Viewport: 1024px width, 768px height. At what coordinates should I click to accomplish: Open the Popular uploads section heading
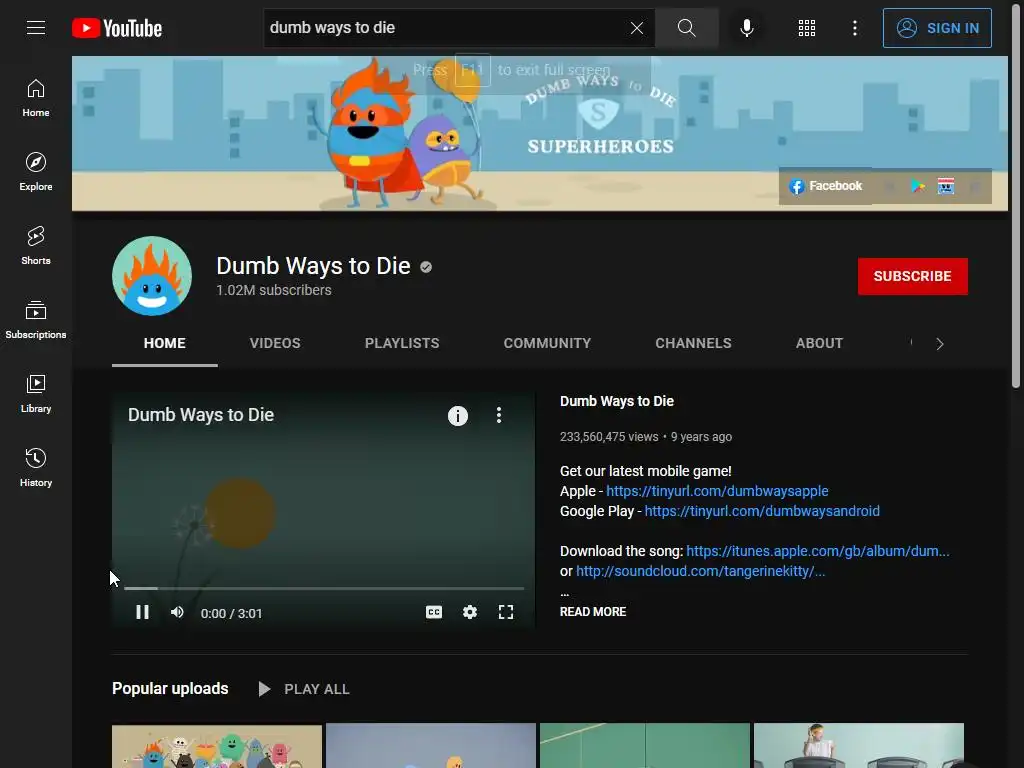click(x=170, y=689)
